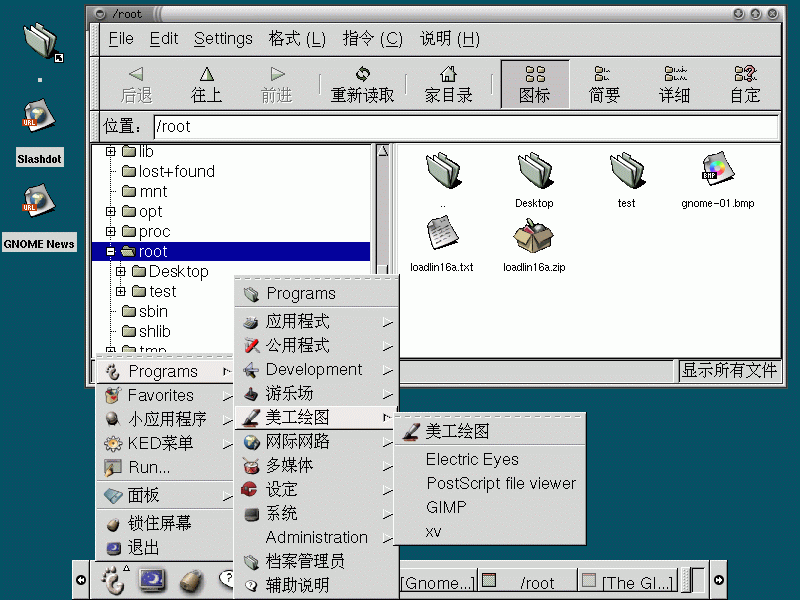The height and width of the screenshot is (600, 800).
Task: Open the GNOME News desktop URL icon
Action: pos(38,201)
